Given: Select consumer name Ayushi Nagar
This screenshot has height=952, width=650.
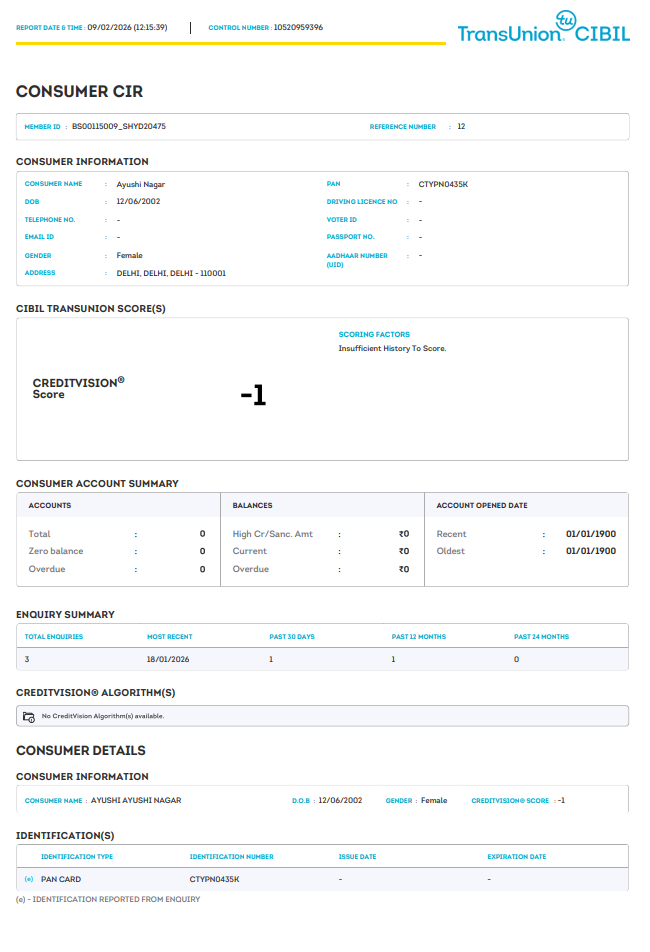Looking at the screenshot, I should tap(140, 185).
